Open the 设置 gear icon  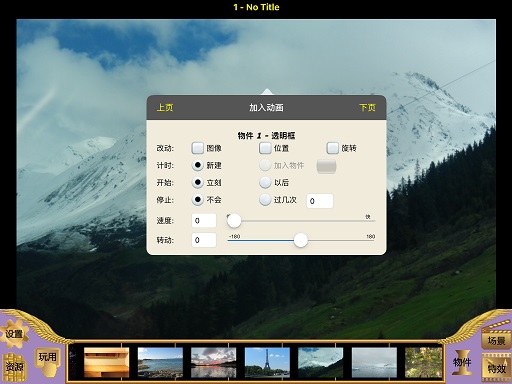click(14, 333)
